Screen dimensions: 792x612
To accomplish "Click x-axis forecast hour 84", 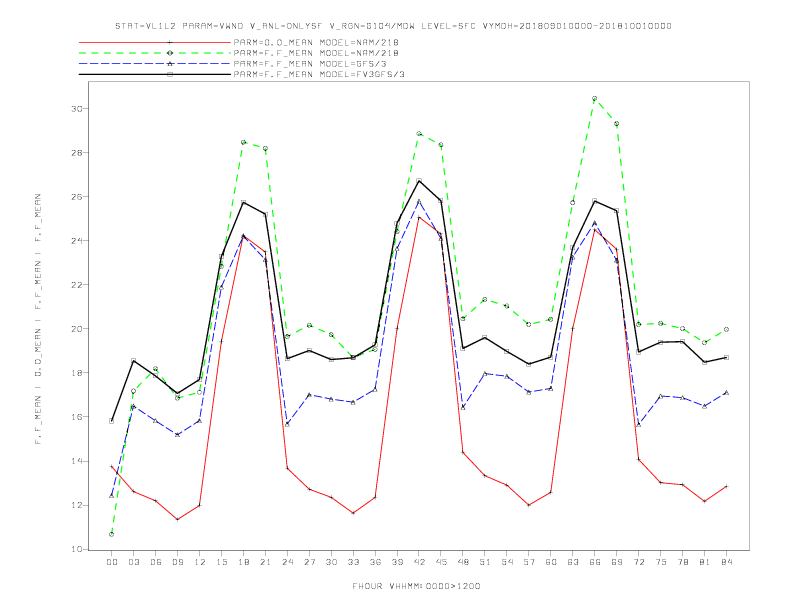I will pos(727,562).
